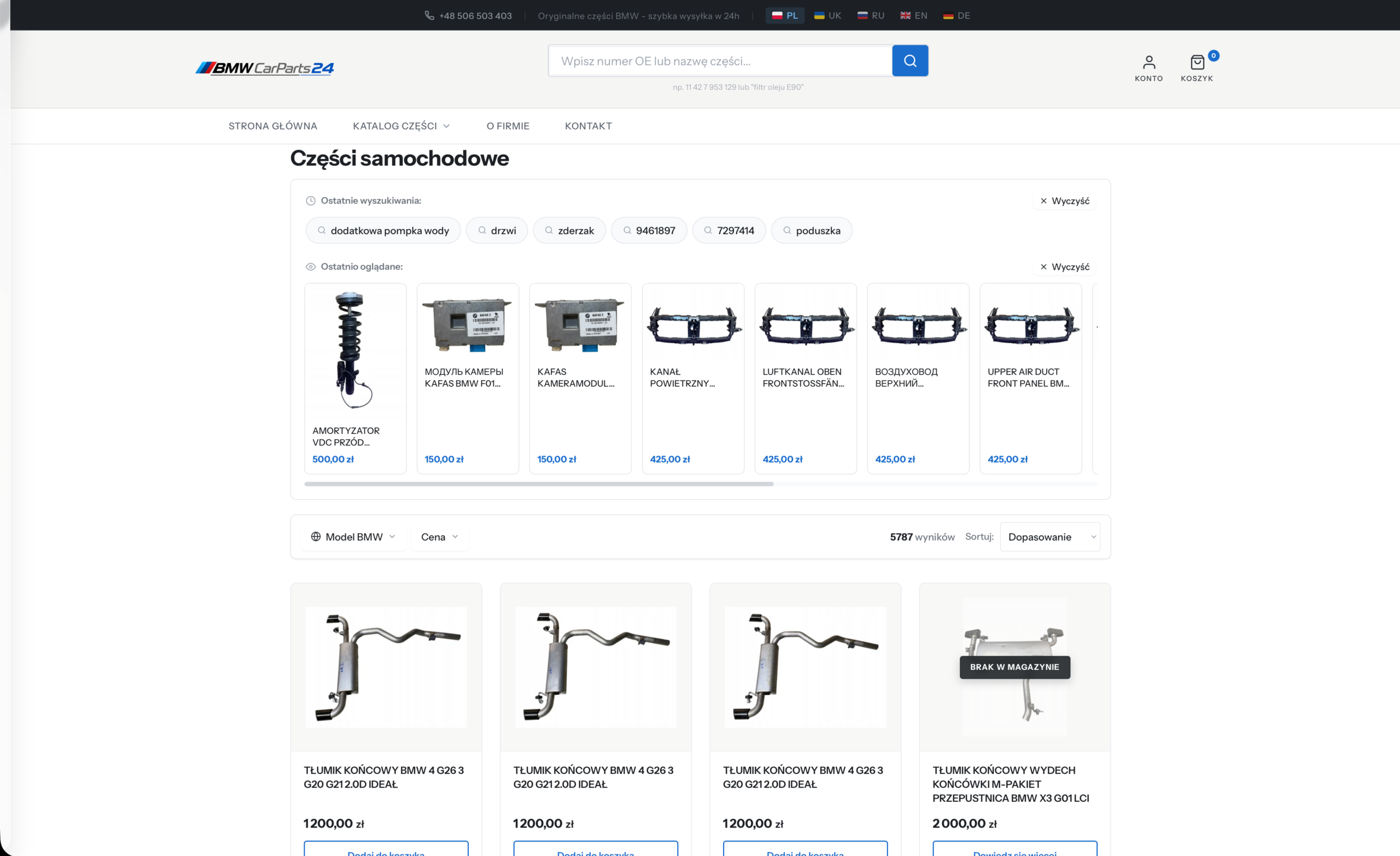Click the magnifier icon in the 'zderzak' chip
The image size is (1400, 856).
click(549, 230)
